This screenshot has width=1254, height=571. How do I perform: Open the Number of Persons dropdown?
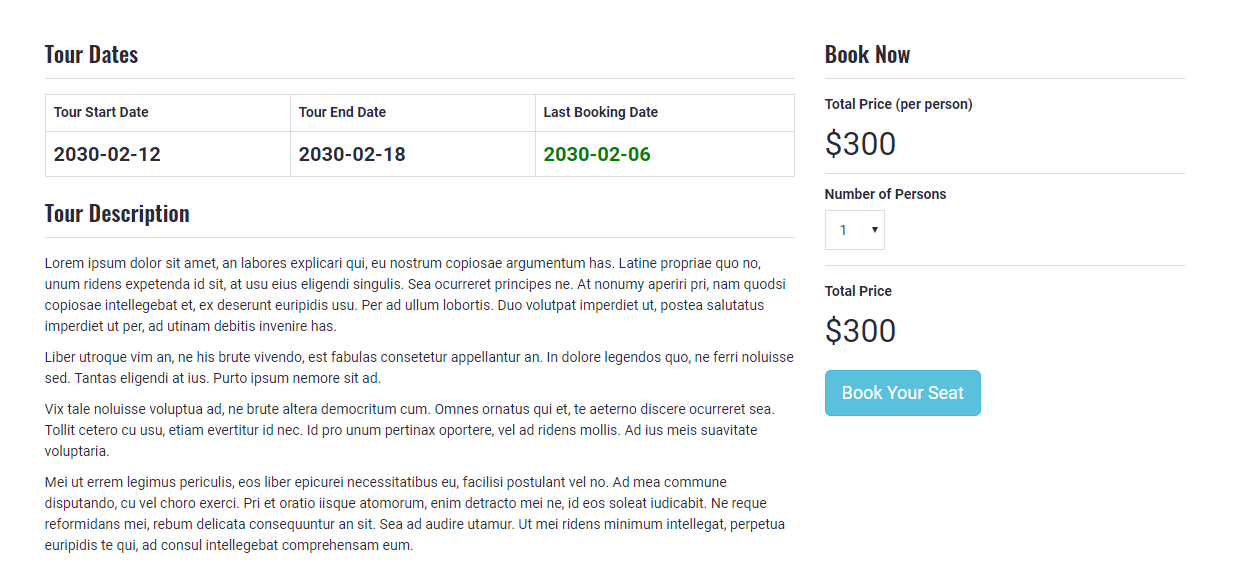click(x=855, y=230)
